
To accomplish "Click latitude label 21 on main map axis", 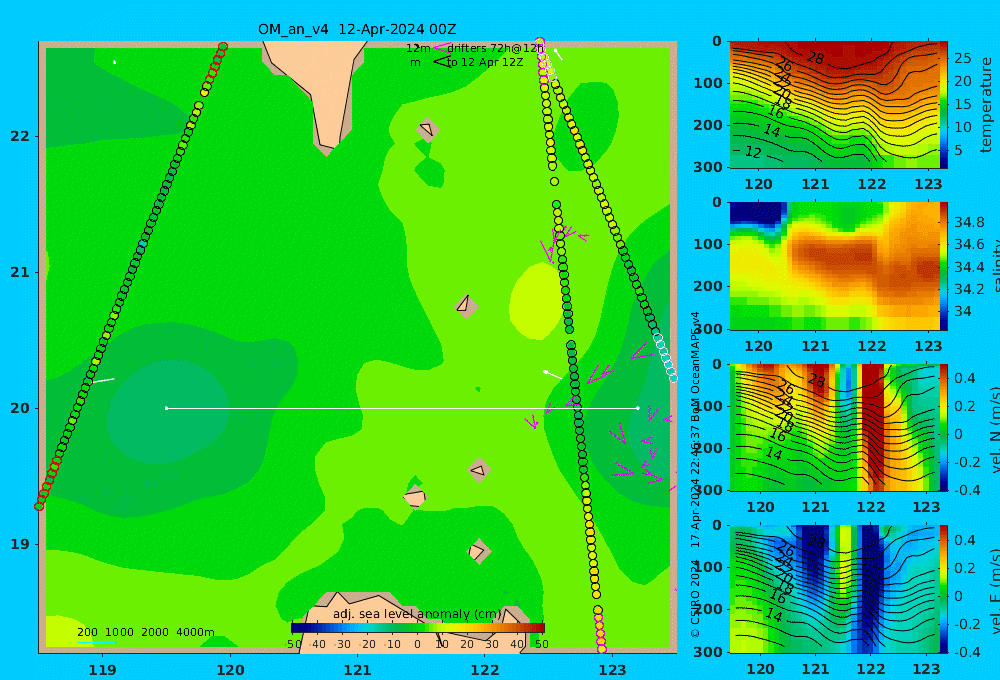I will coord(20,272).
